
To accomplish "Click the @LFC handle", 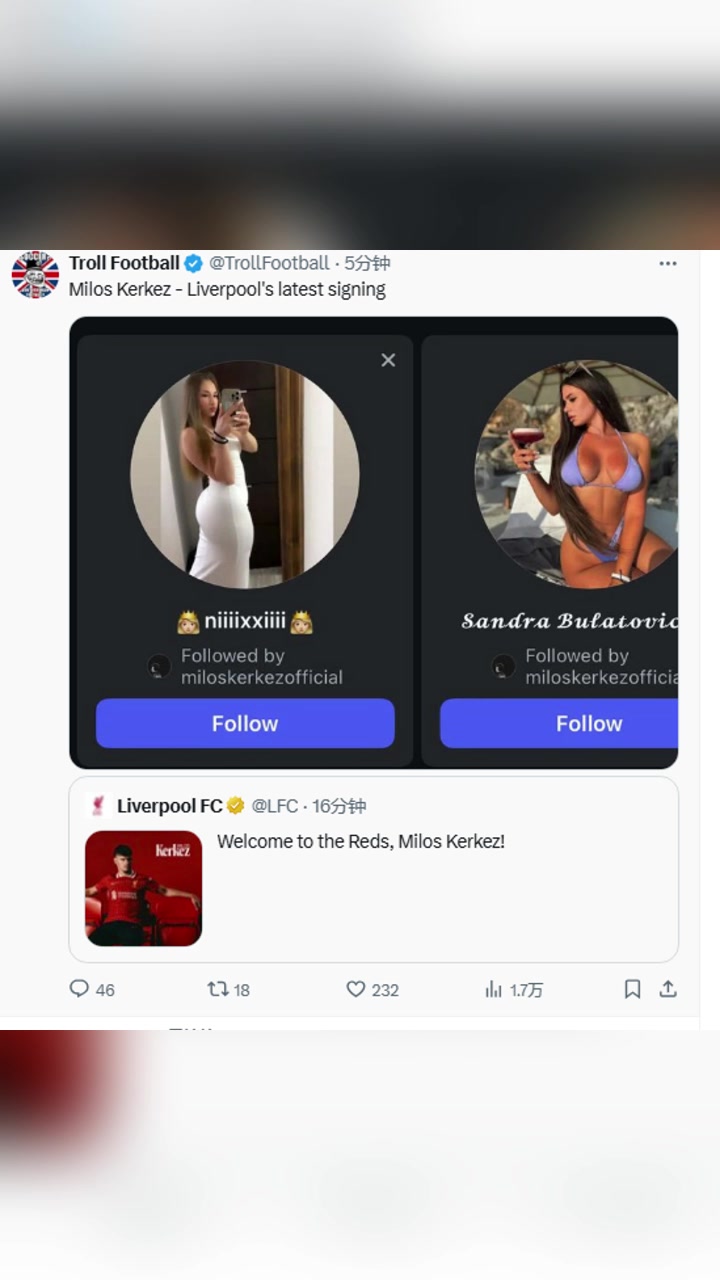I will pyautogui.click(x=275, y=806).
